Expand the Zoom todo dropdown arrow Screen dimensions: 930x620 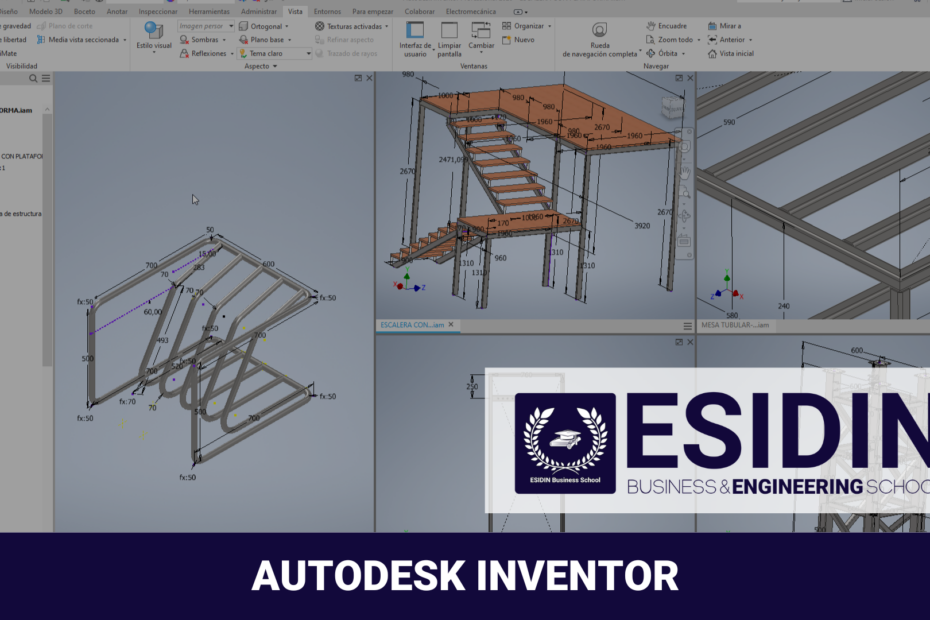697,40
